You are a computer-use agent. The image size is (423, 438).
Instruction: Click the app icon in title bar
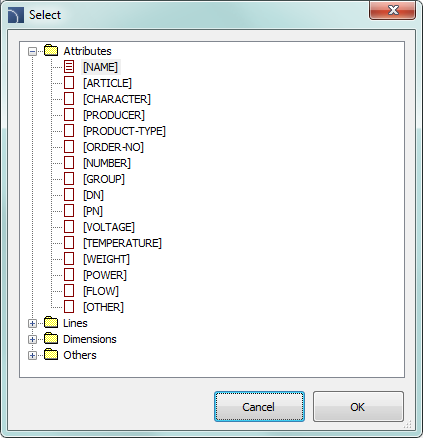tap(16, 15)
